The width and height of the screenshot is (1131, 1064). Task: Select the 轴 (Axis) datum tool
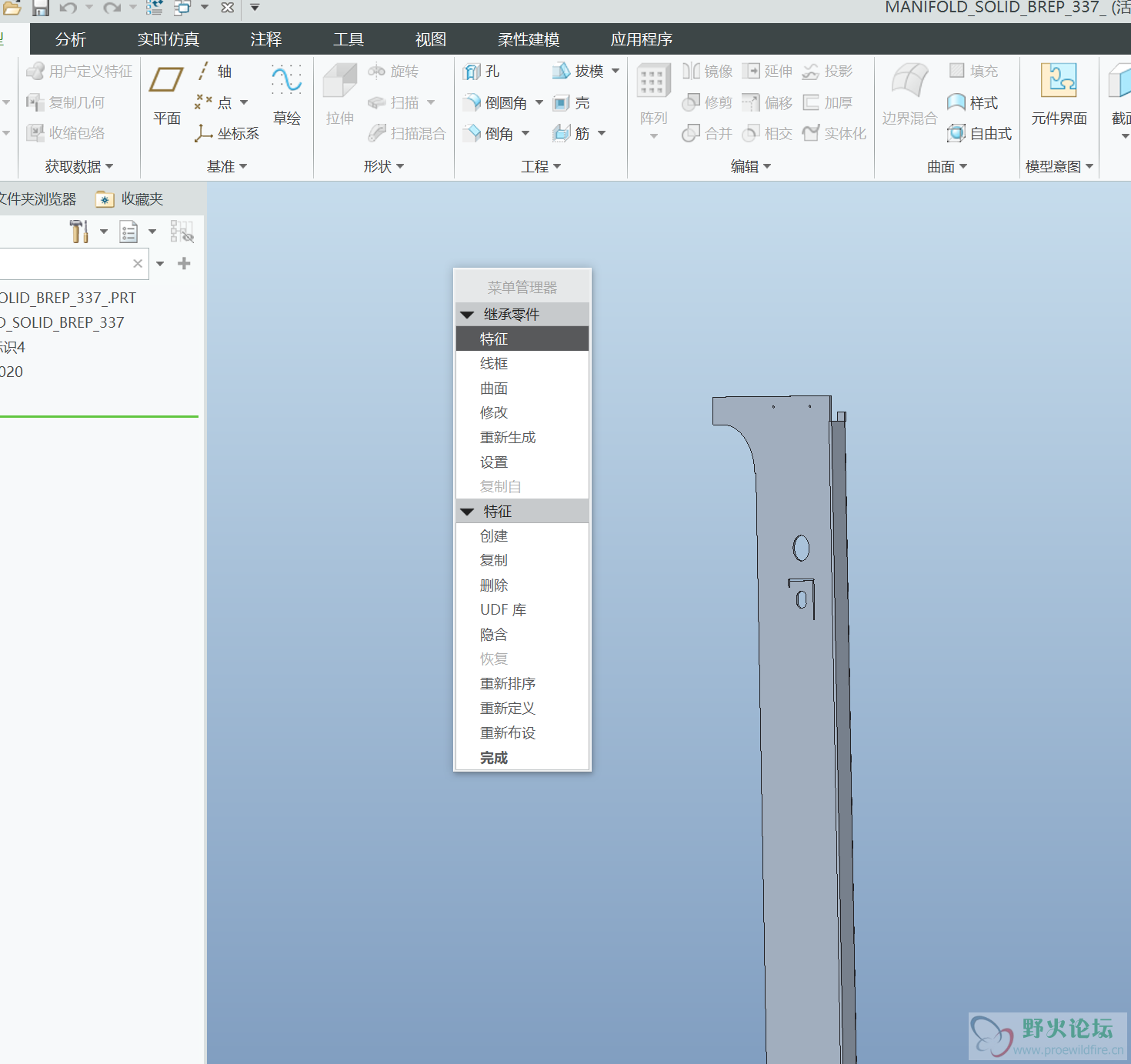click(215, 72)
